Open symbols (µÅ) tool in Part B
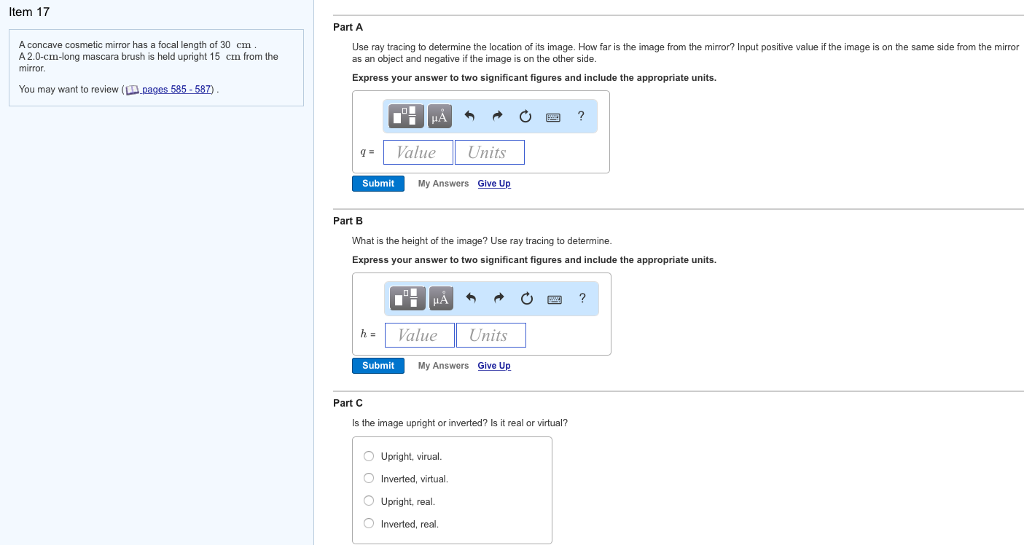1024x545 pixels. [x=441, y=299]
